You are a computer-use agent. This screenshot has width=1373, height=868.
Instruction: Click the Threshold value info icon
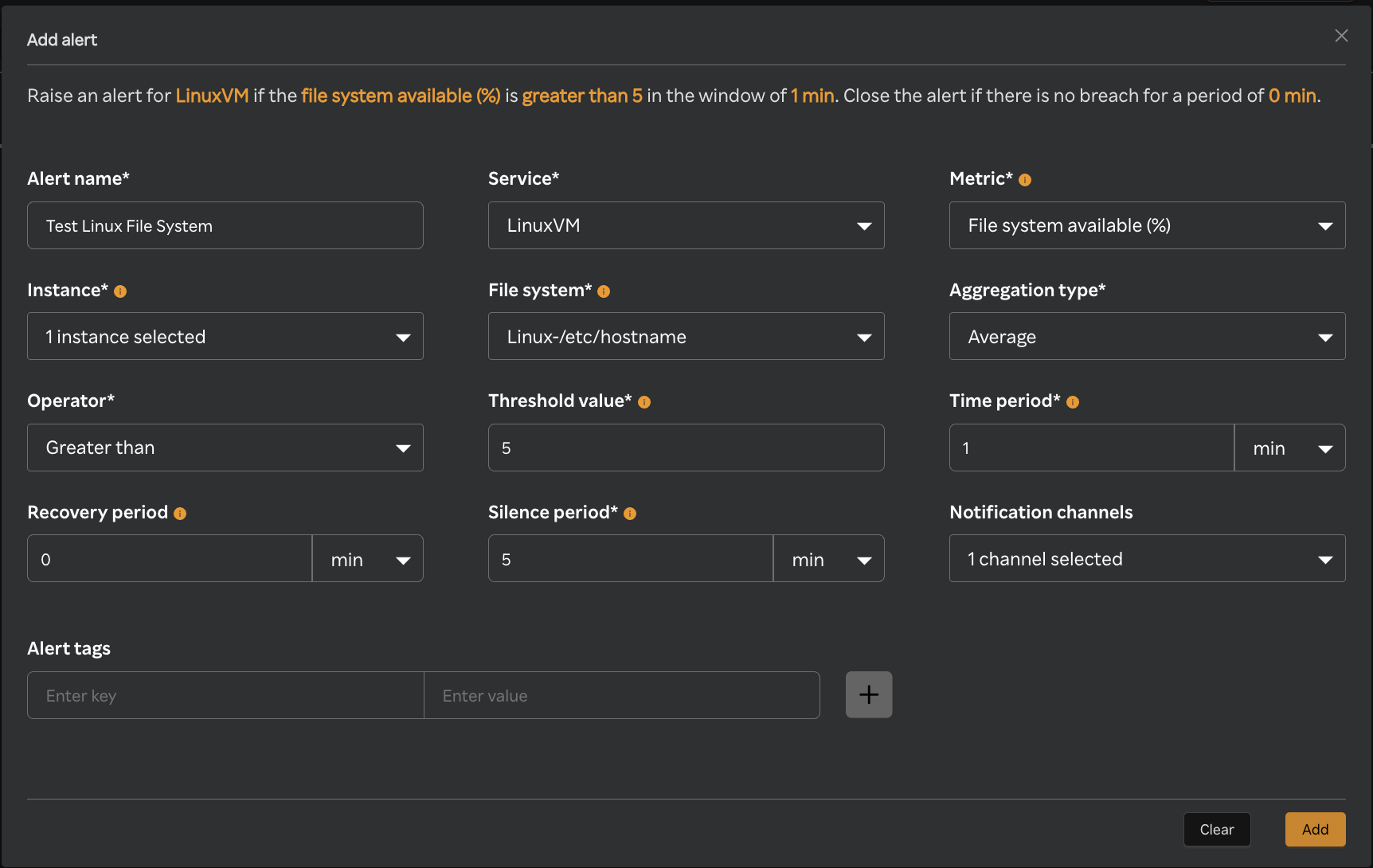(x=644, y=402)
